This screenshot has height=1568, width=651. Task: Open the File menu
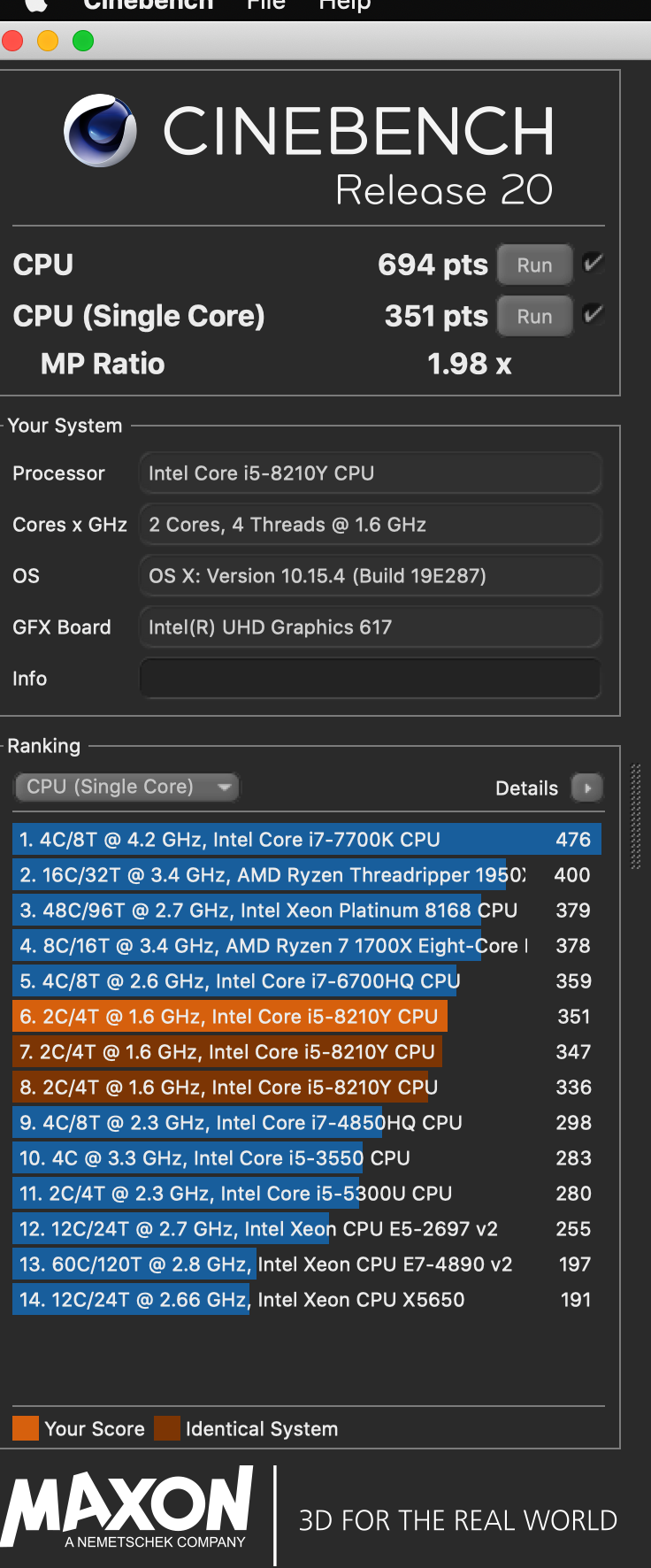(x=265, y=5)
